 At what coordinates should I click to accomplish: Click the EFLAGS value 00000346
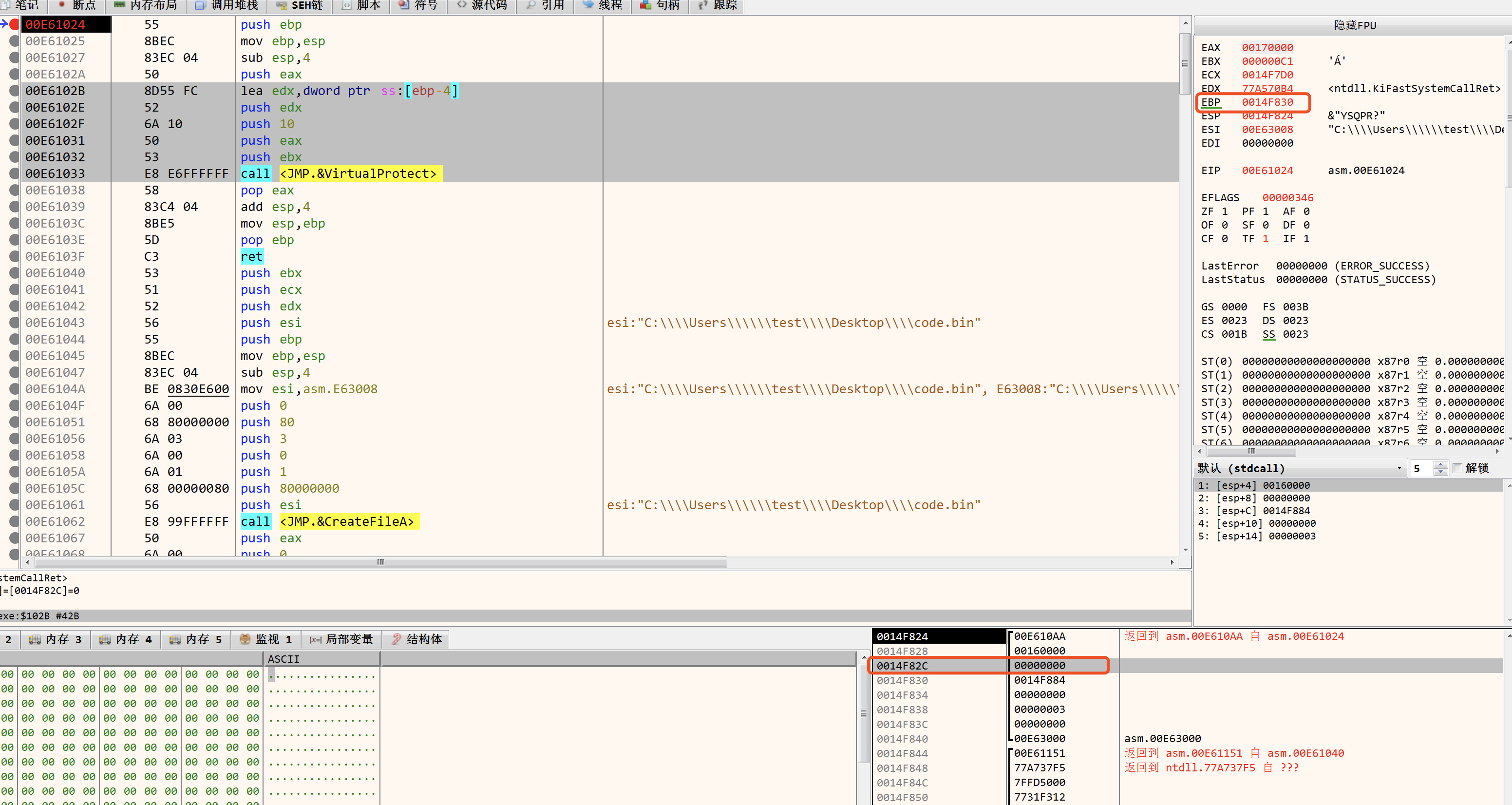point(1288,198)
